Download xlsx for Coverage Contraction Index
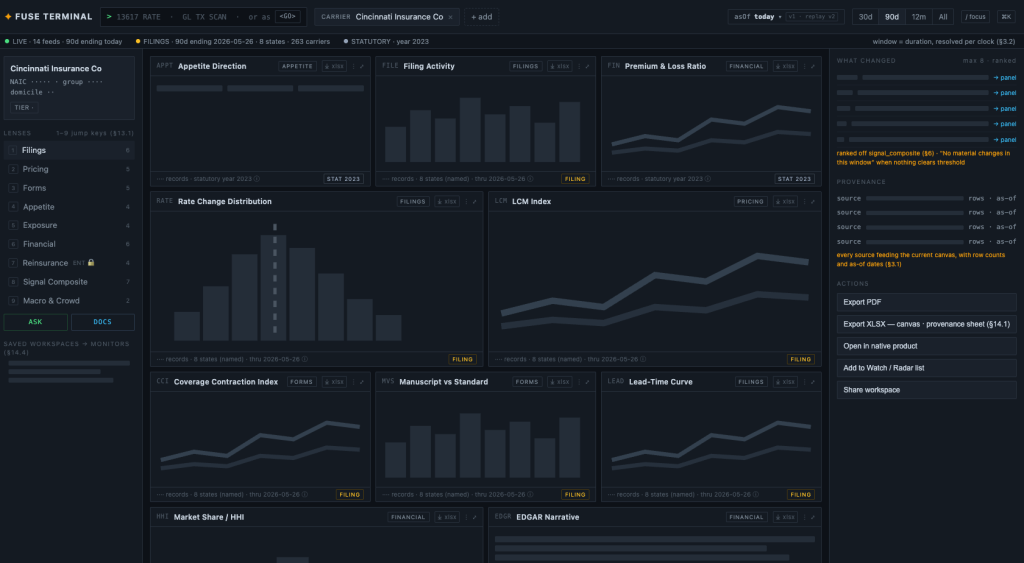 [334, 381]
